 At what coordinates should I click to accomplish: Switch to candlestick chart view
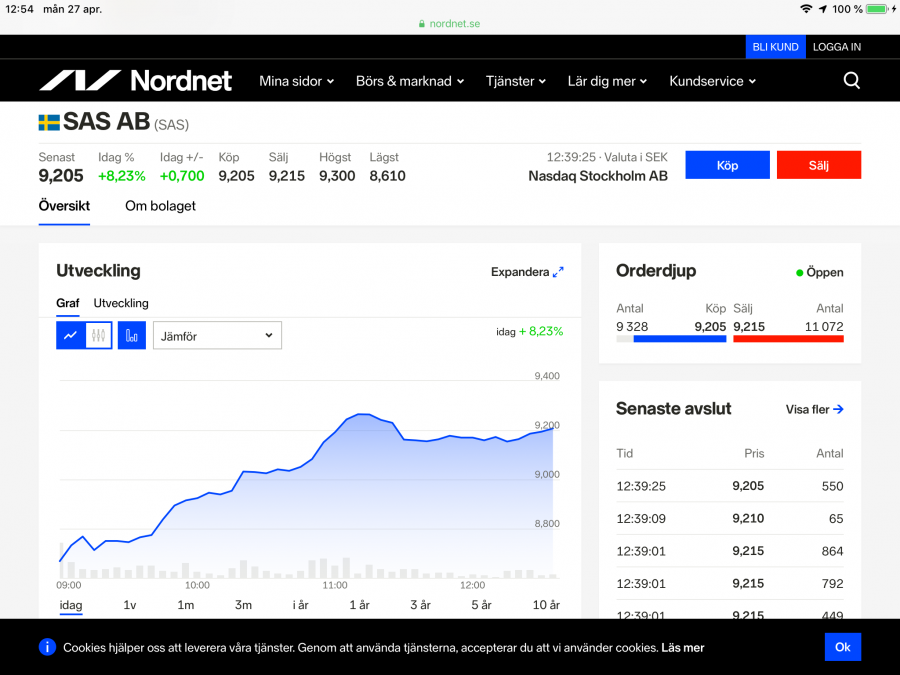tap(98, 336)
